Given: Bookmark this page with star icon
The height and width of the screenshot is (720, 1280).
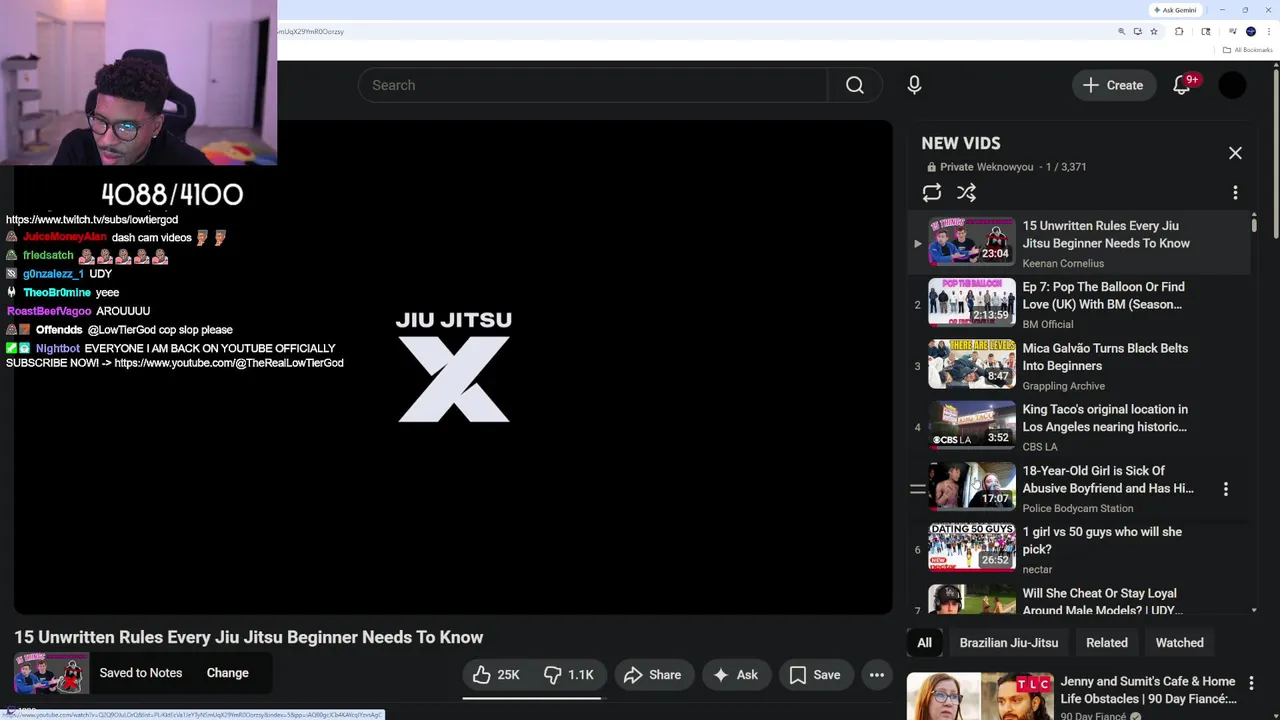Looking at the screenshot, I should click(x=1154, y=31).
